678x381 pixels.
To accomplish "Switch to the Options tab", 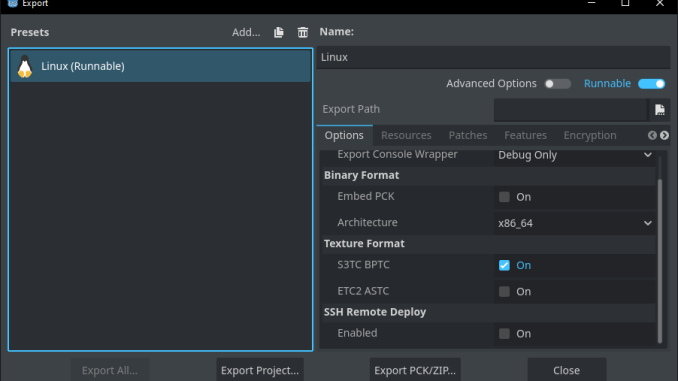I will pyautogui.click(x=344, y=135).
